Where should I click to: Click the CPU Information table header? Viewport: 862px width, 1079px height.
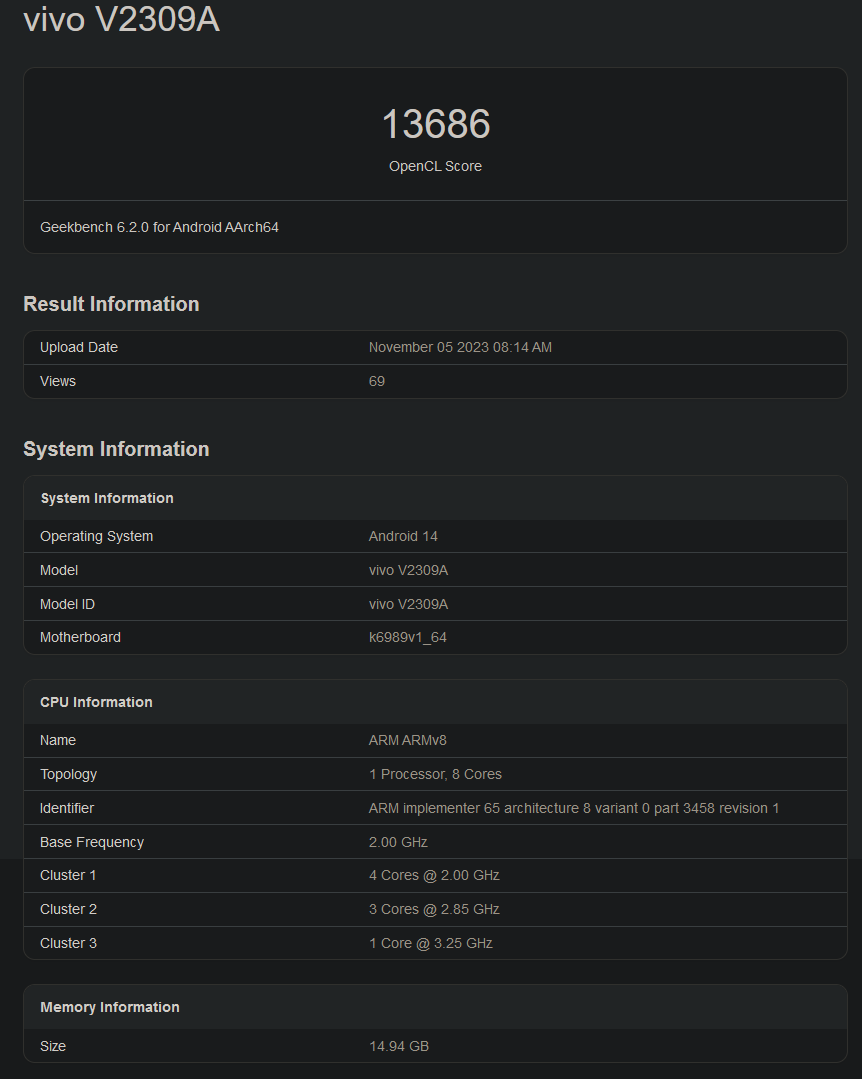coord(96,703)
